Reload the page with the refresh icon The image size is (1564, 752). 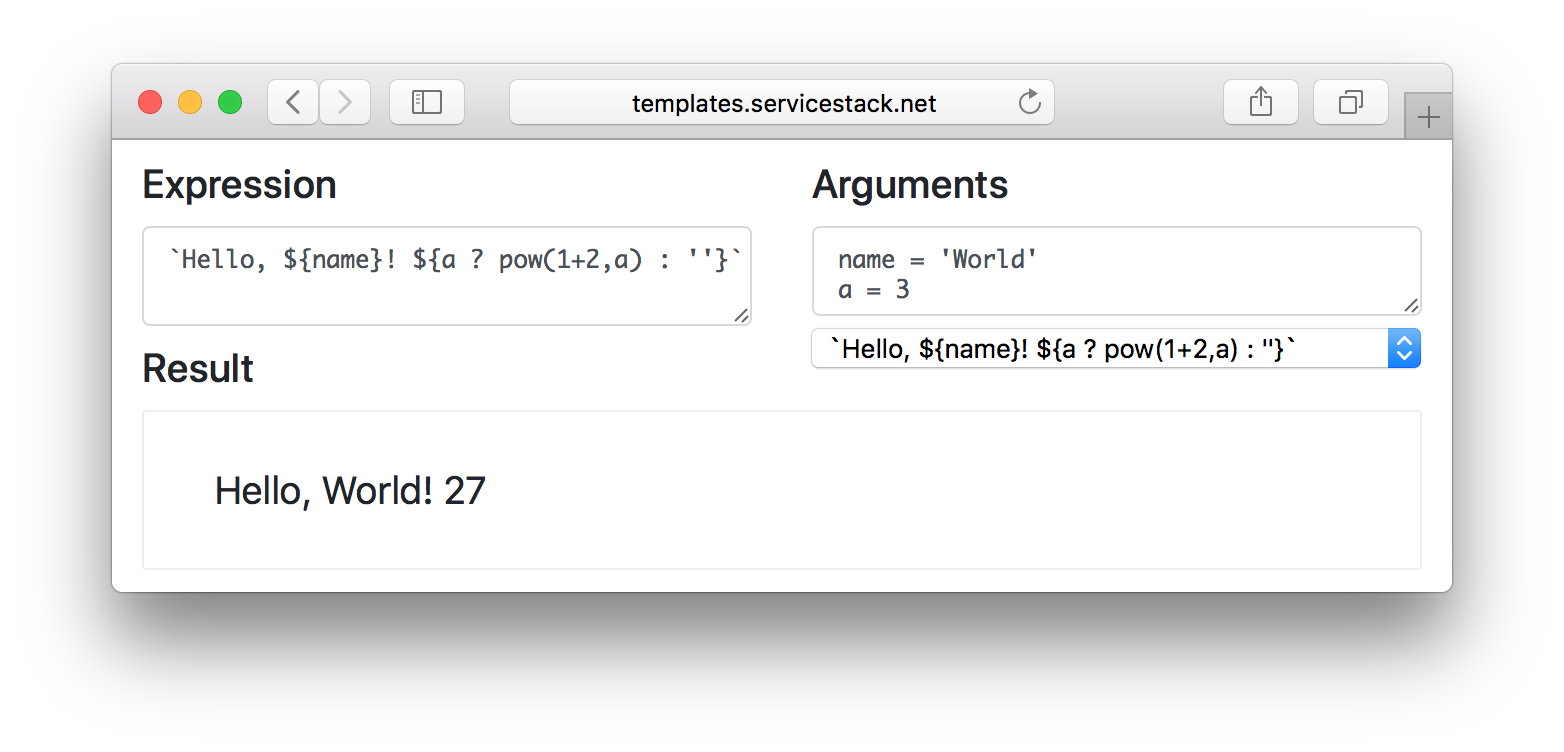pyautogui.click(x=1029, y=102)
